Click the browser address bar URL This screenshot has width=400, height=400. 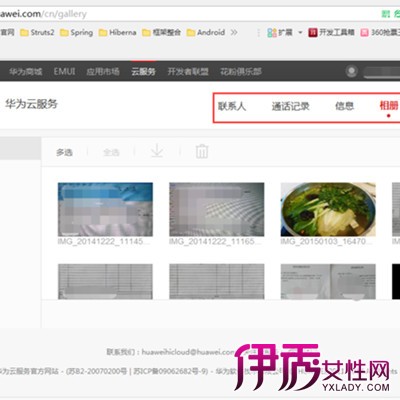43,14
